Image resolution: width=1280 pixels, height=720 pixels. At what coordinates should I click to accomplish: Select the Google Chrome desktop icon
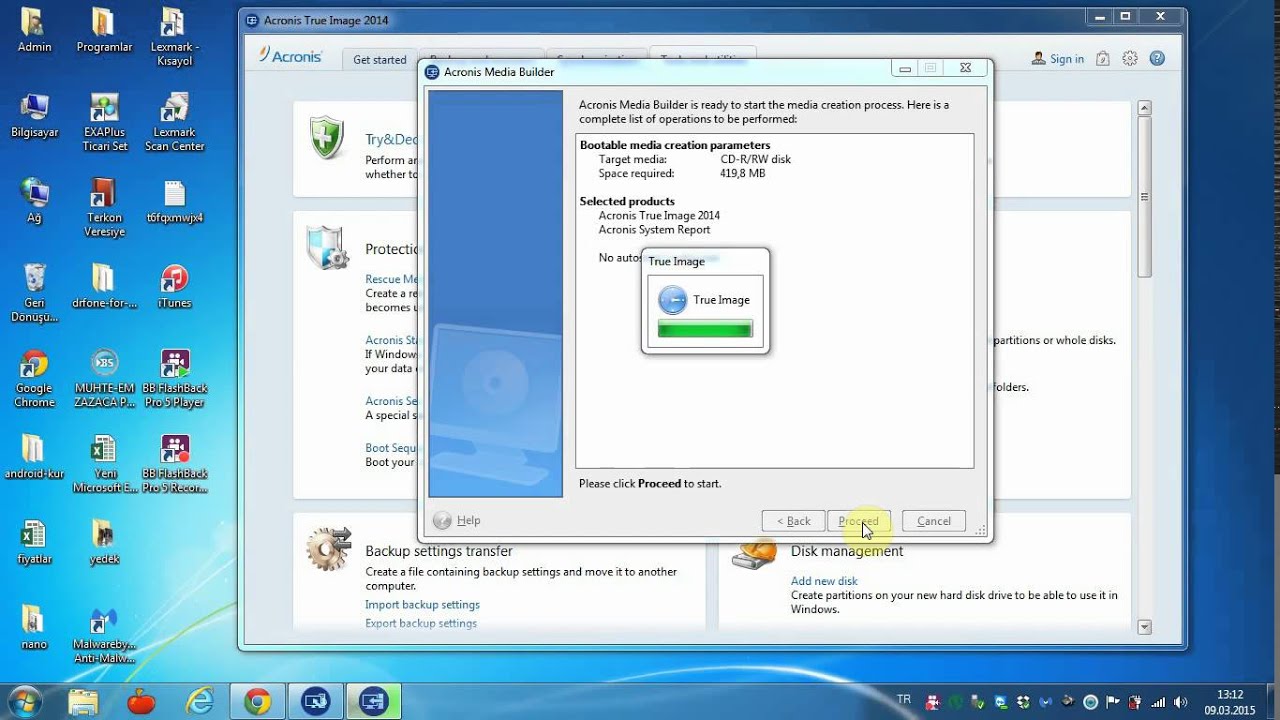pyautogui.click(x=34, y=379)
